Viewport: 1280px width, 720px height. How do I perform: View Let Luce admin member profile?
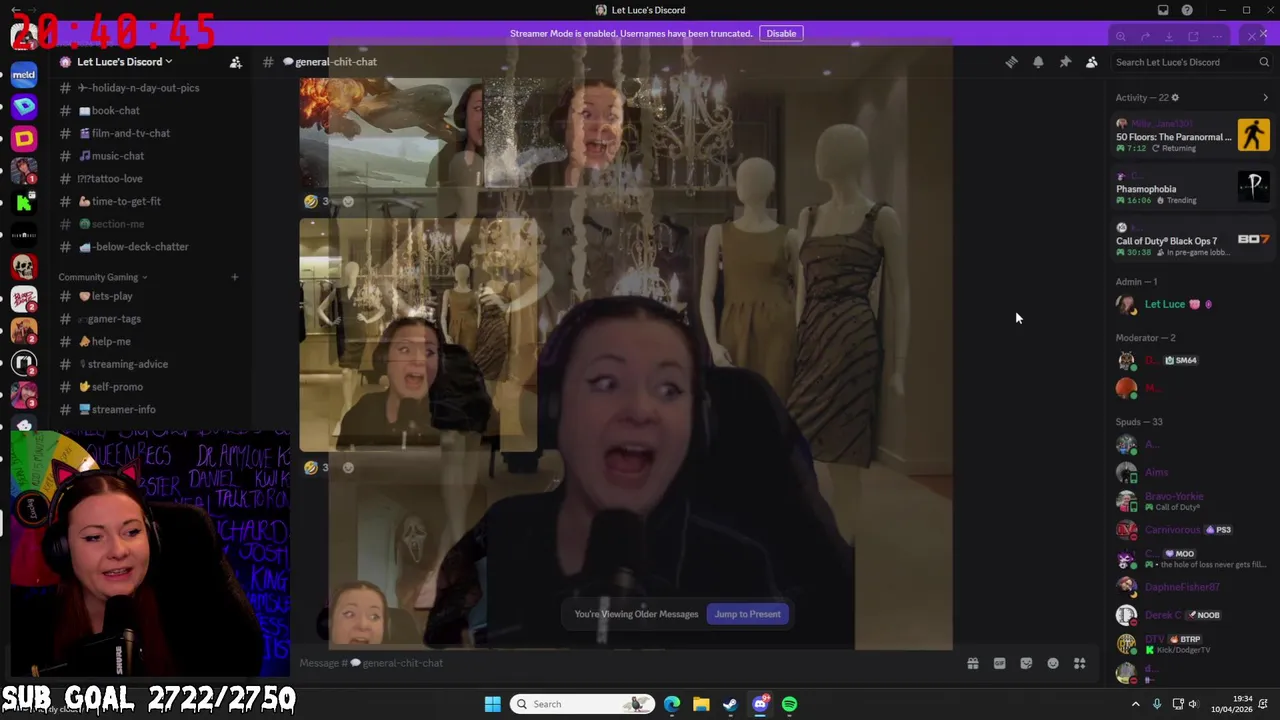pos(1192,305)
